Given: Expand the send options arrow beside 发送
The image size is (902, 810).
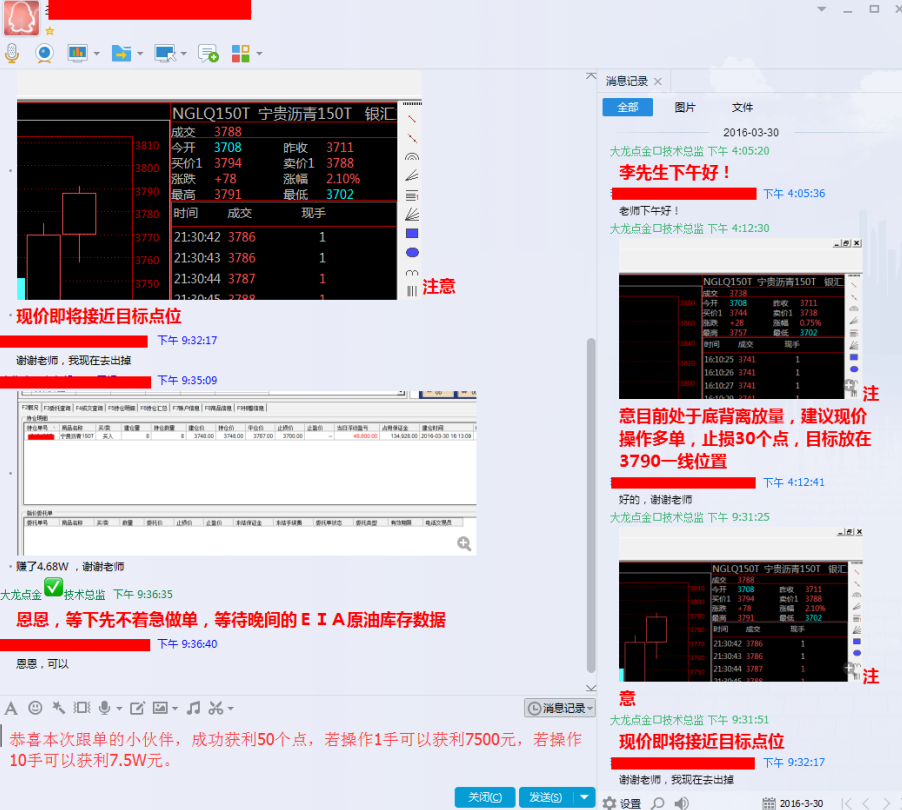Looking at the screenshot, I should [585, 797].
